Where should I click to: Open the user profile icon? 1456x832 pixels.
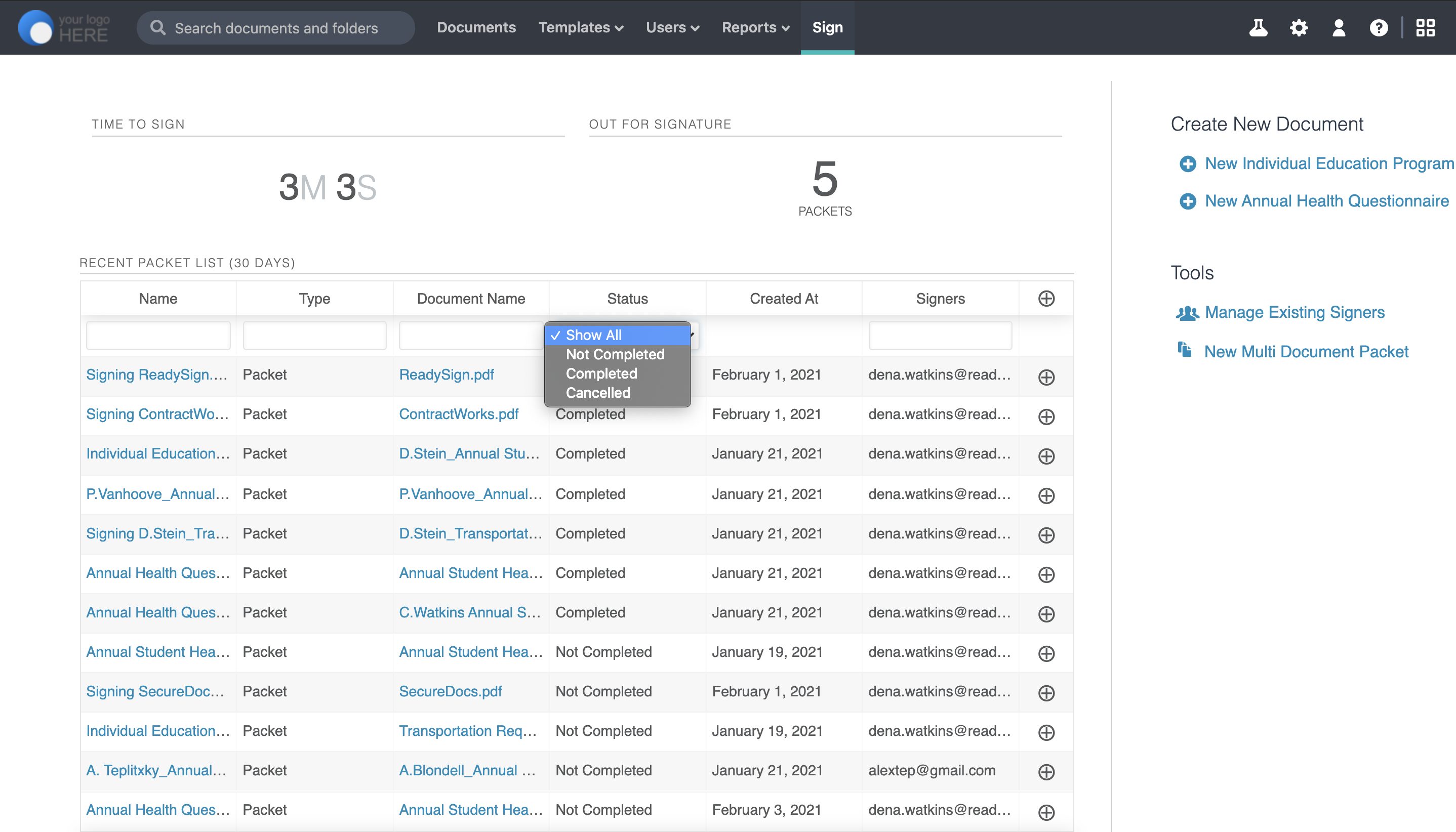click(1339, 27)
